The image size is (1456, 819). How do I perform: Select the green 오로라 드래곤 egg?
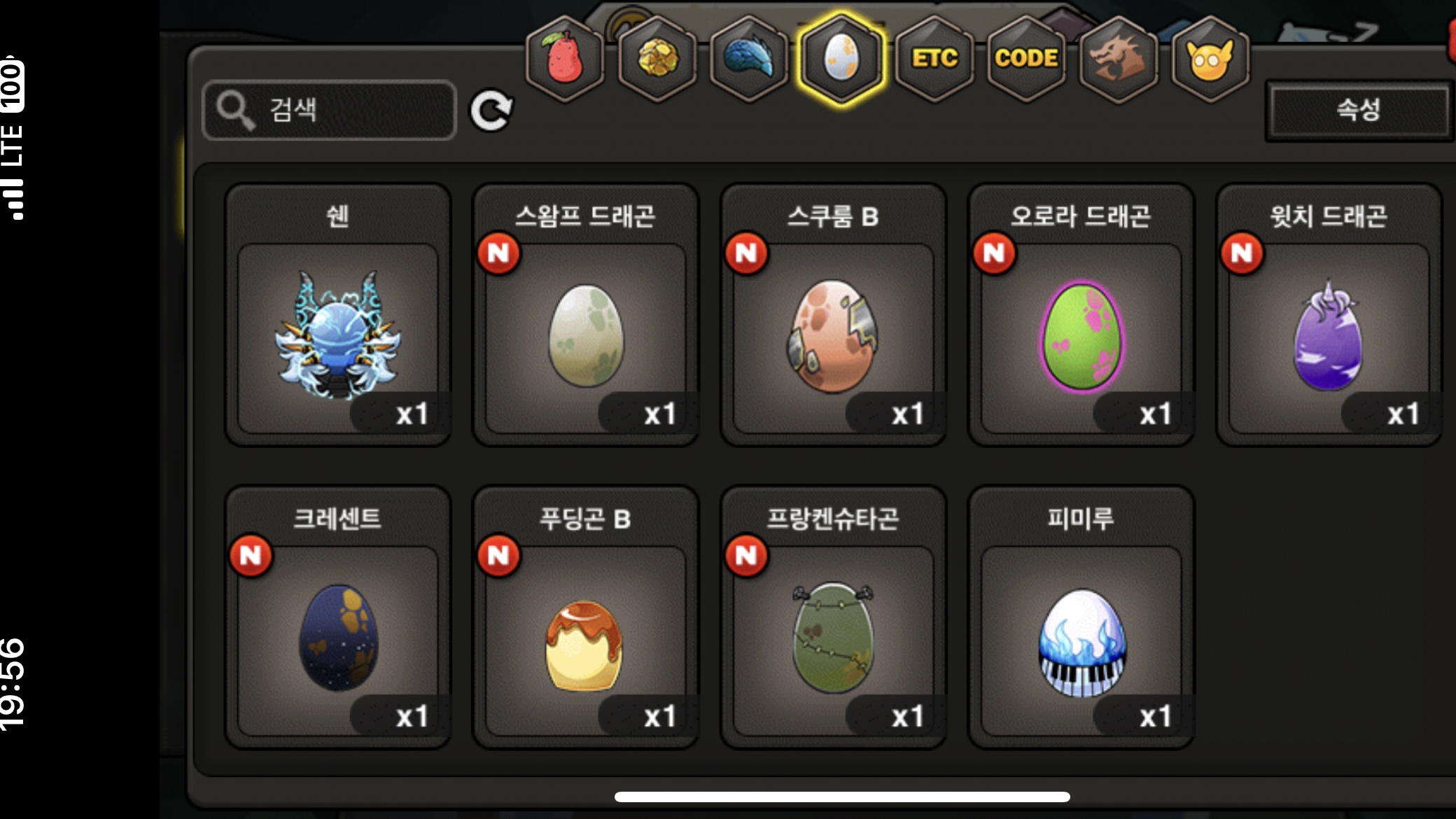coord(1081,315)
